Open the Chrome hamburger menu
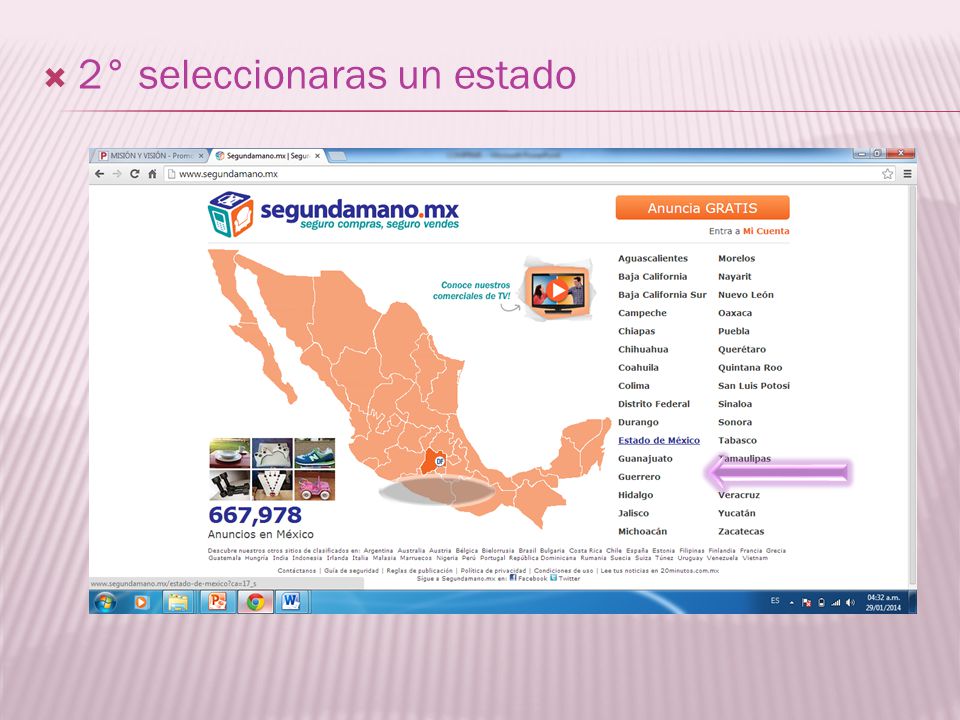960x720 pixels. [907, 174]
